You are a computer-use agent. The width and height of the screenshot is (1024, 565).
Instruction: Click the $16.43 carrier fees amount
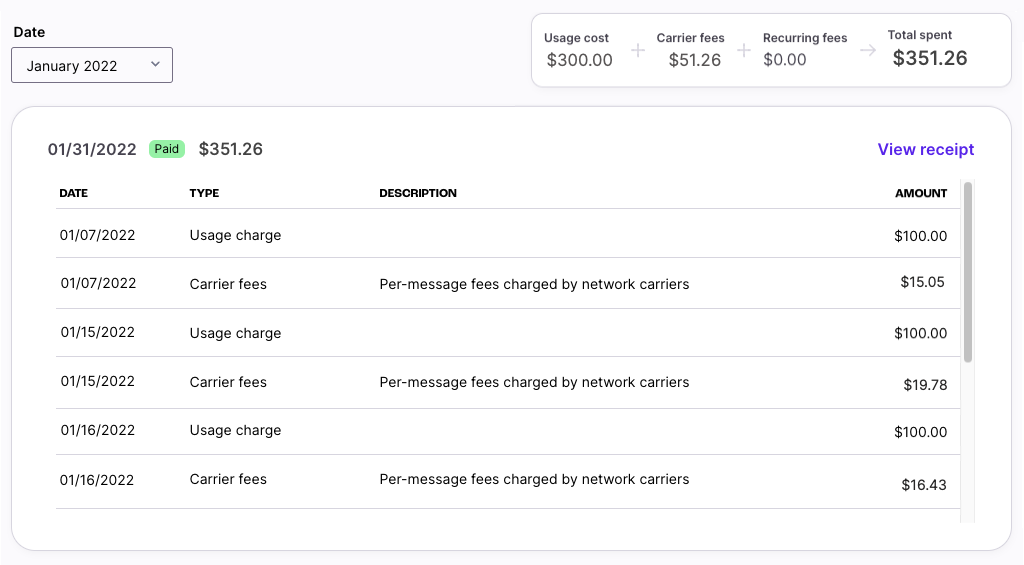[923, 485]
